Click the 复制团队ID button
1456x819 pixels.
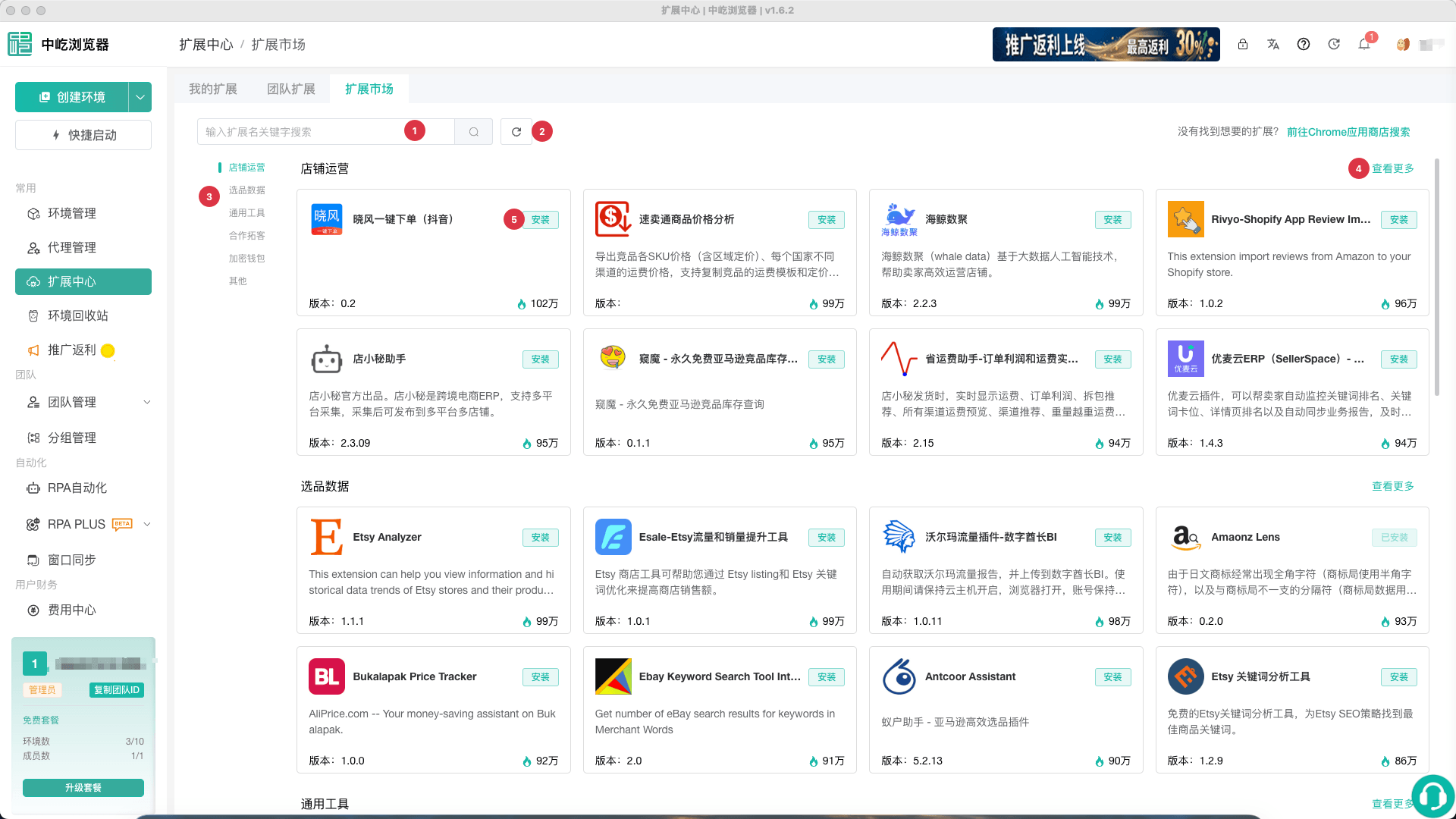tap(117, 690)
